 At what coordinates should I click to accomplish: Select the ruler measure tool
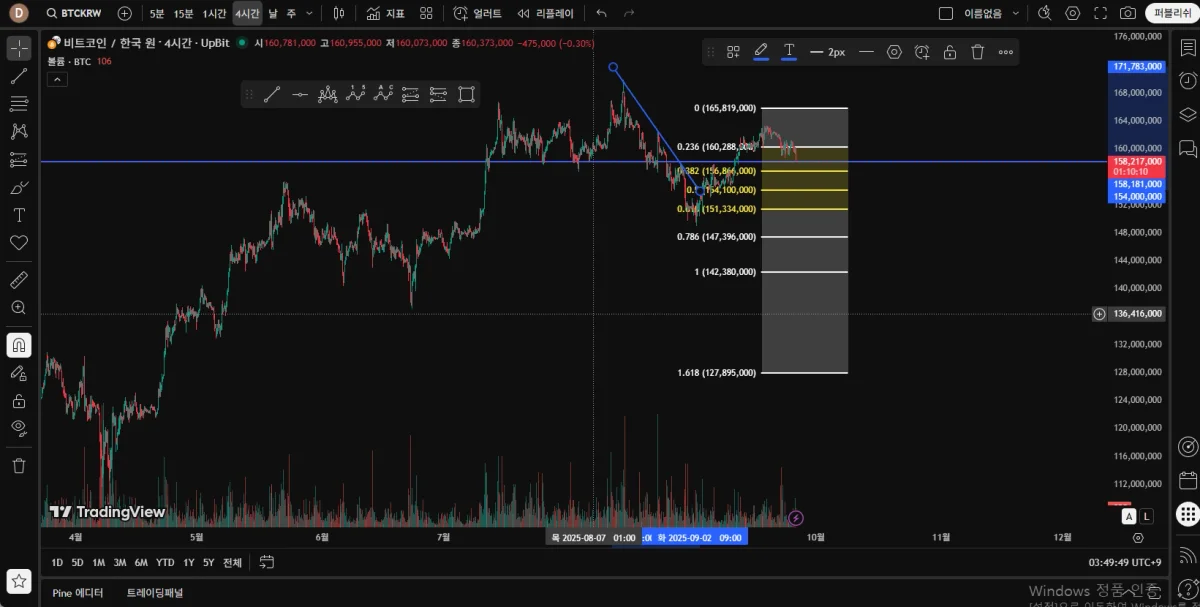(x=18, y=280)
